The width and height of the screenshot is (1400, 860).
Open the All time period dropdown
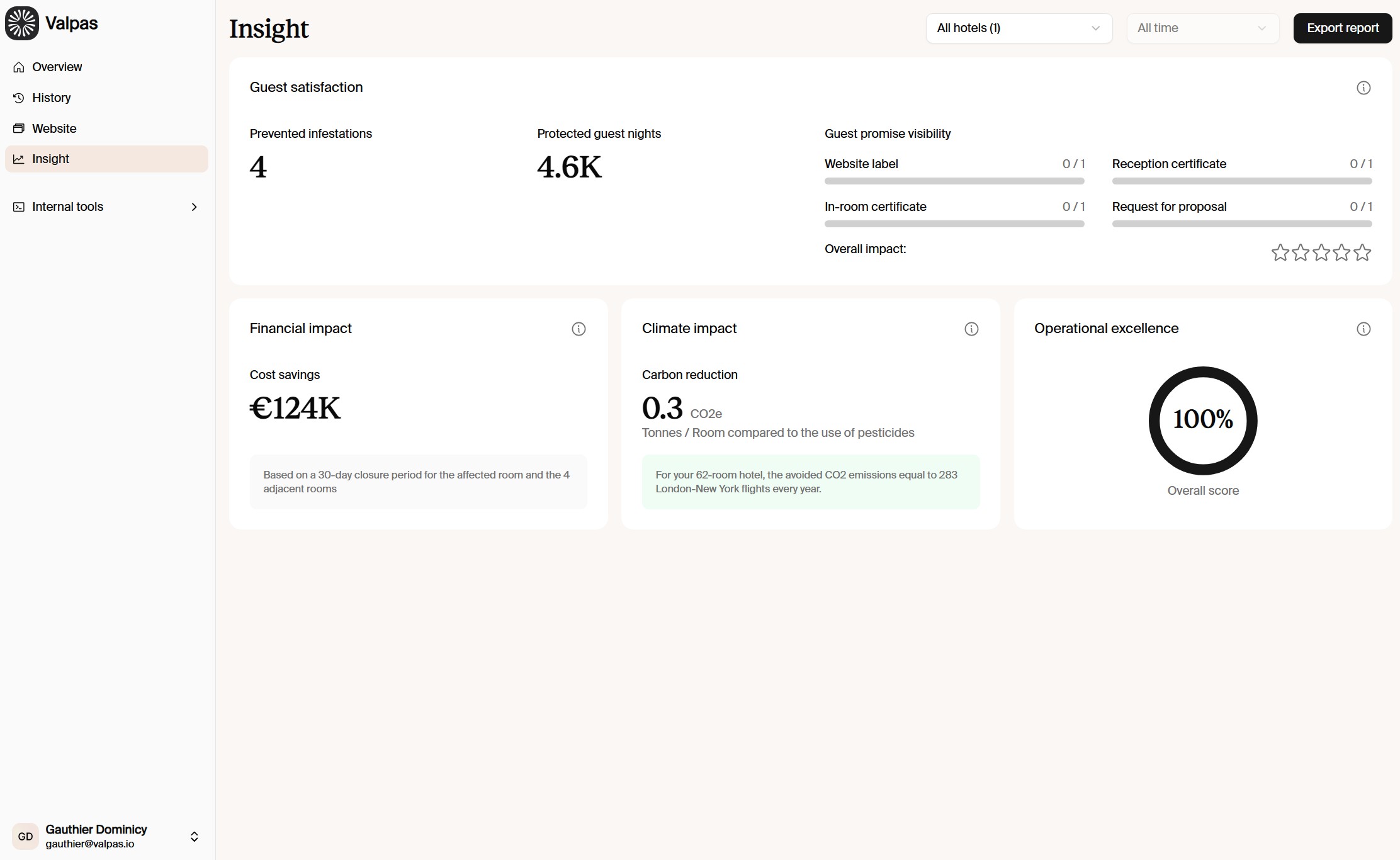pos(1202,28)
